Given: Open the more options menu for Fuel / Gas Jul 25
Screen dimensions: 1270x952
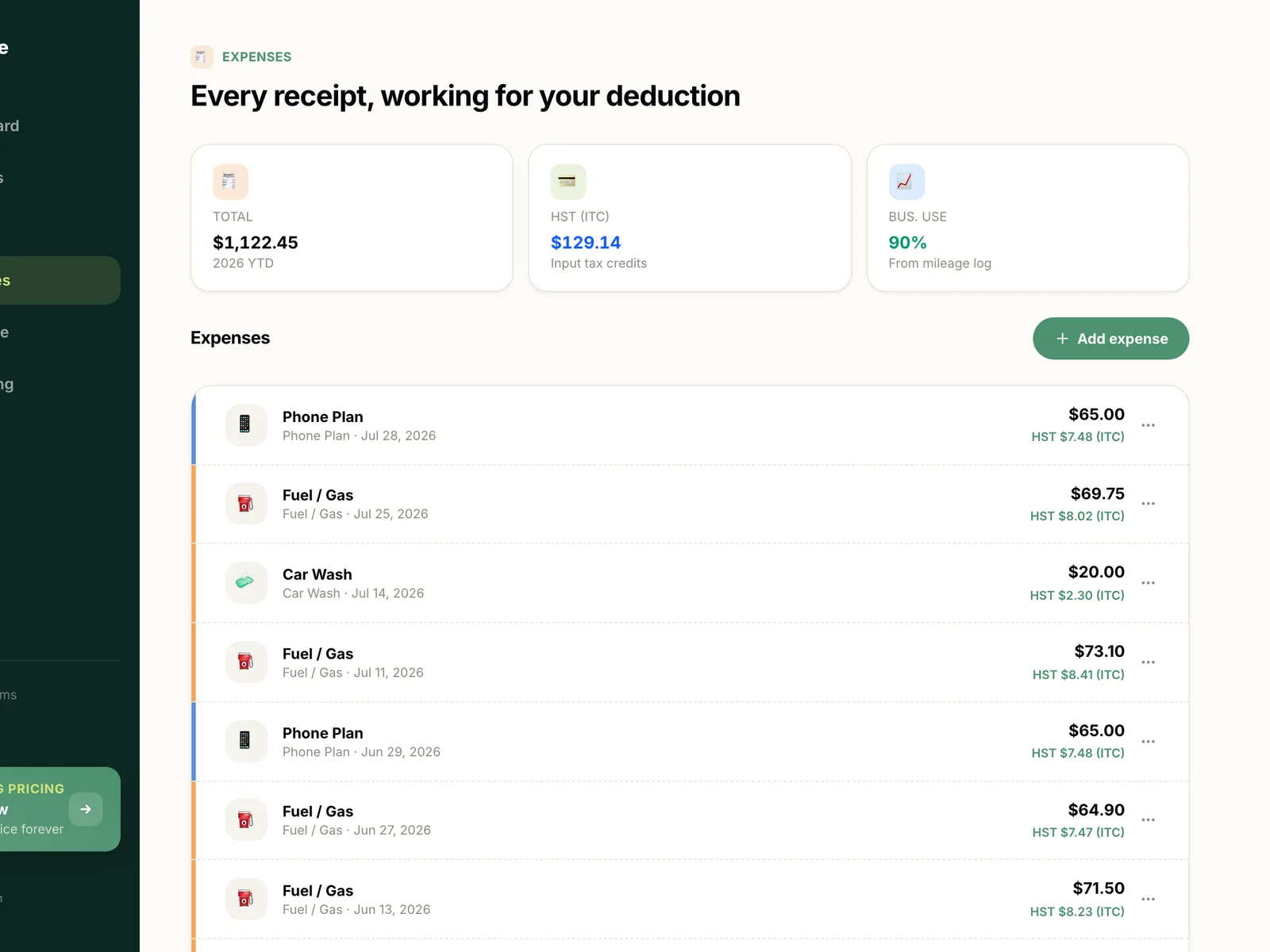Looking at the screenshot, I should pos(1149,504).
